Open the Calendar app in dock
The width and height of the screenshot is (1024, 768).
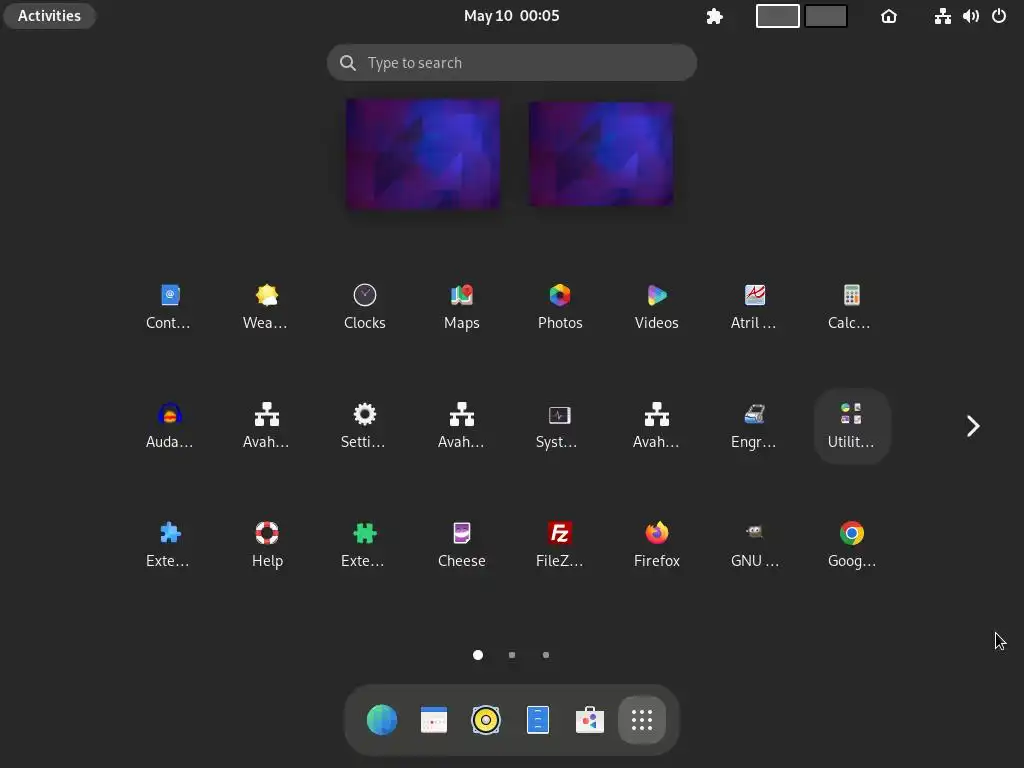(x=434, y=720)
